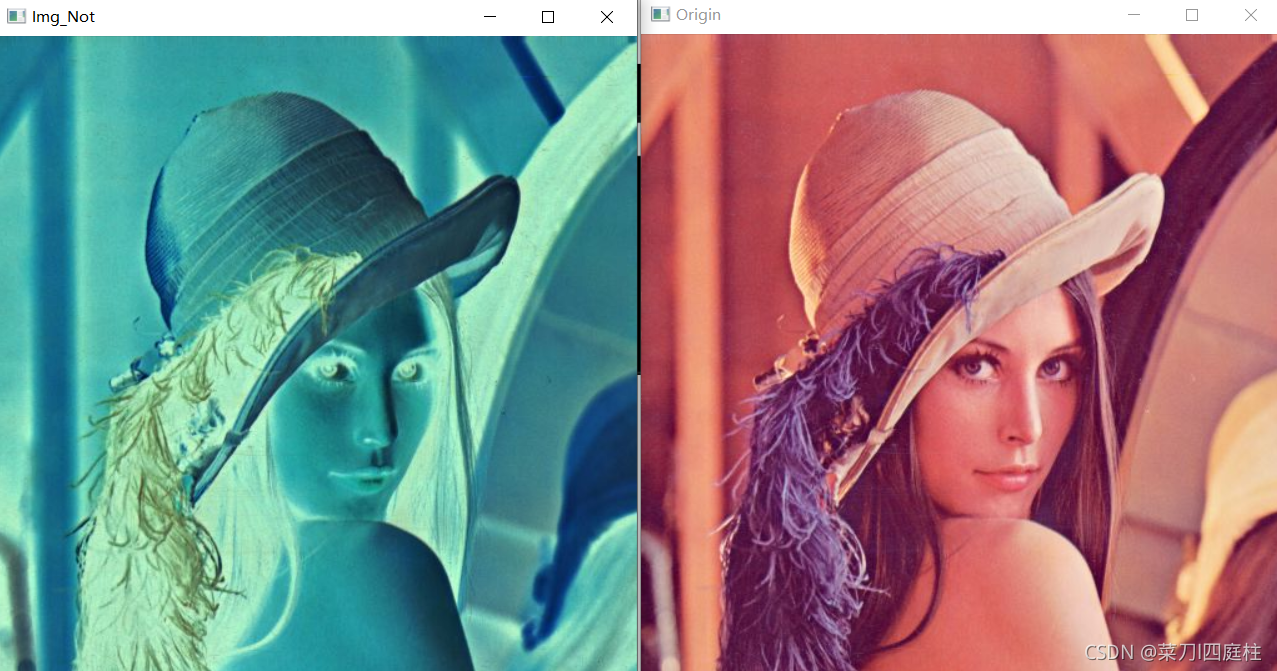The height and width of the screenshot is (671, 1277).
Task: Click the Origin window app icon
Action: [660, 14]
